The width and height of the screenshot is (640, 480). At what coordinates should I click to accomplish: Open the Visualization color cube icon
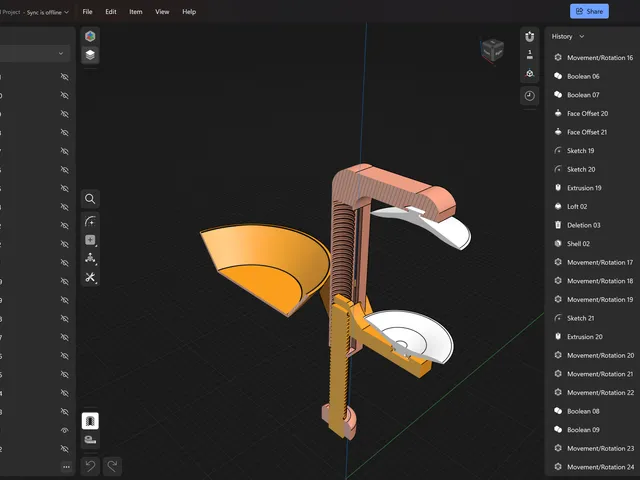point(90,36)
